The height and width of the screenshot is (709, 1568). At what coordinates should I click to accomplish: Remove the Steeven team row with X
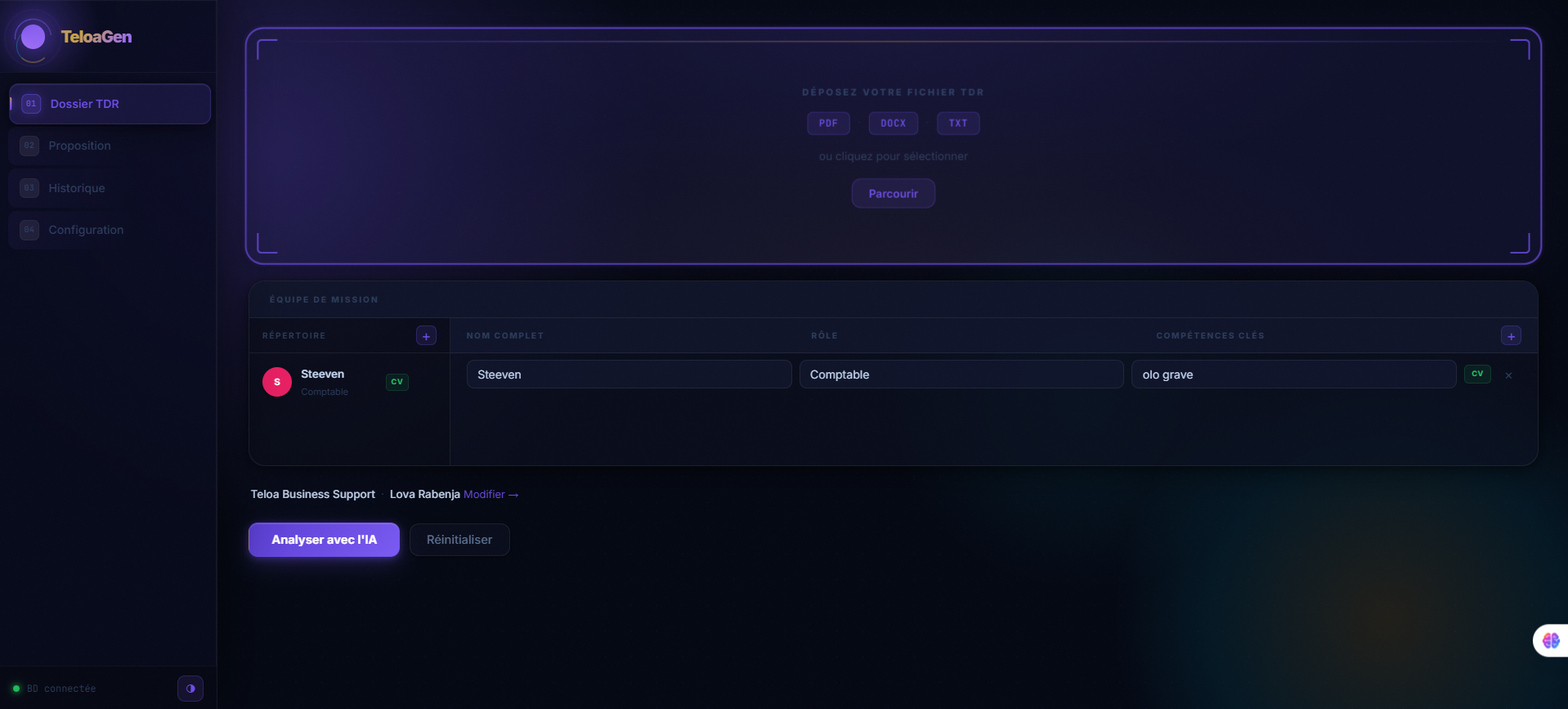(x=1508, y=375)
